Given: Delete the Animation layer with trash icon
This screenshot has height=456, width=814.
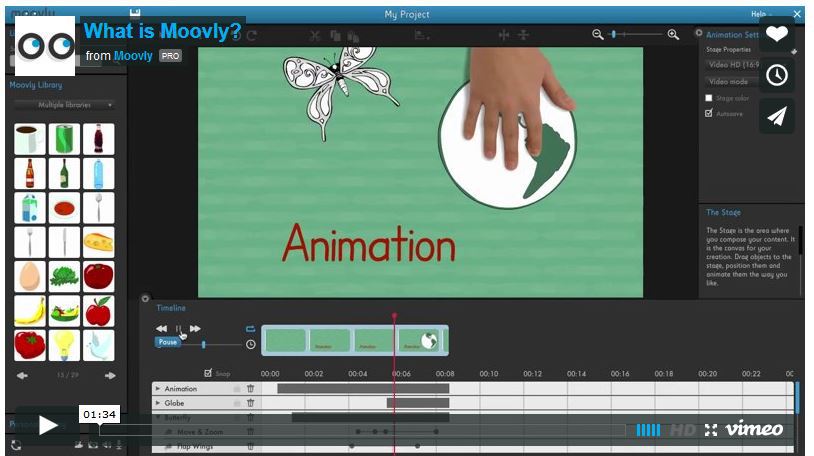Looking at the screenshot, I should (251, 388).
